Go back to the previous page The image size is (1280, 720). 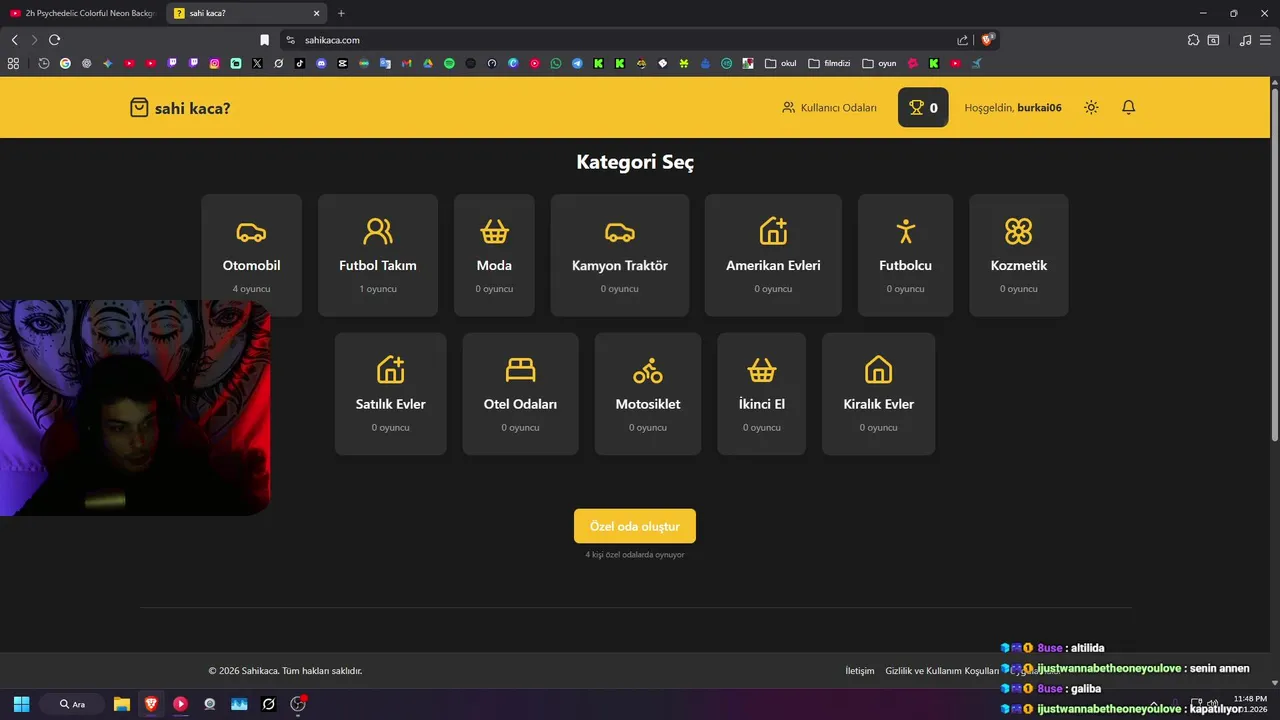tap(14, 40)
